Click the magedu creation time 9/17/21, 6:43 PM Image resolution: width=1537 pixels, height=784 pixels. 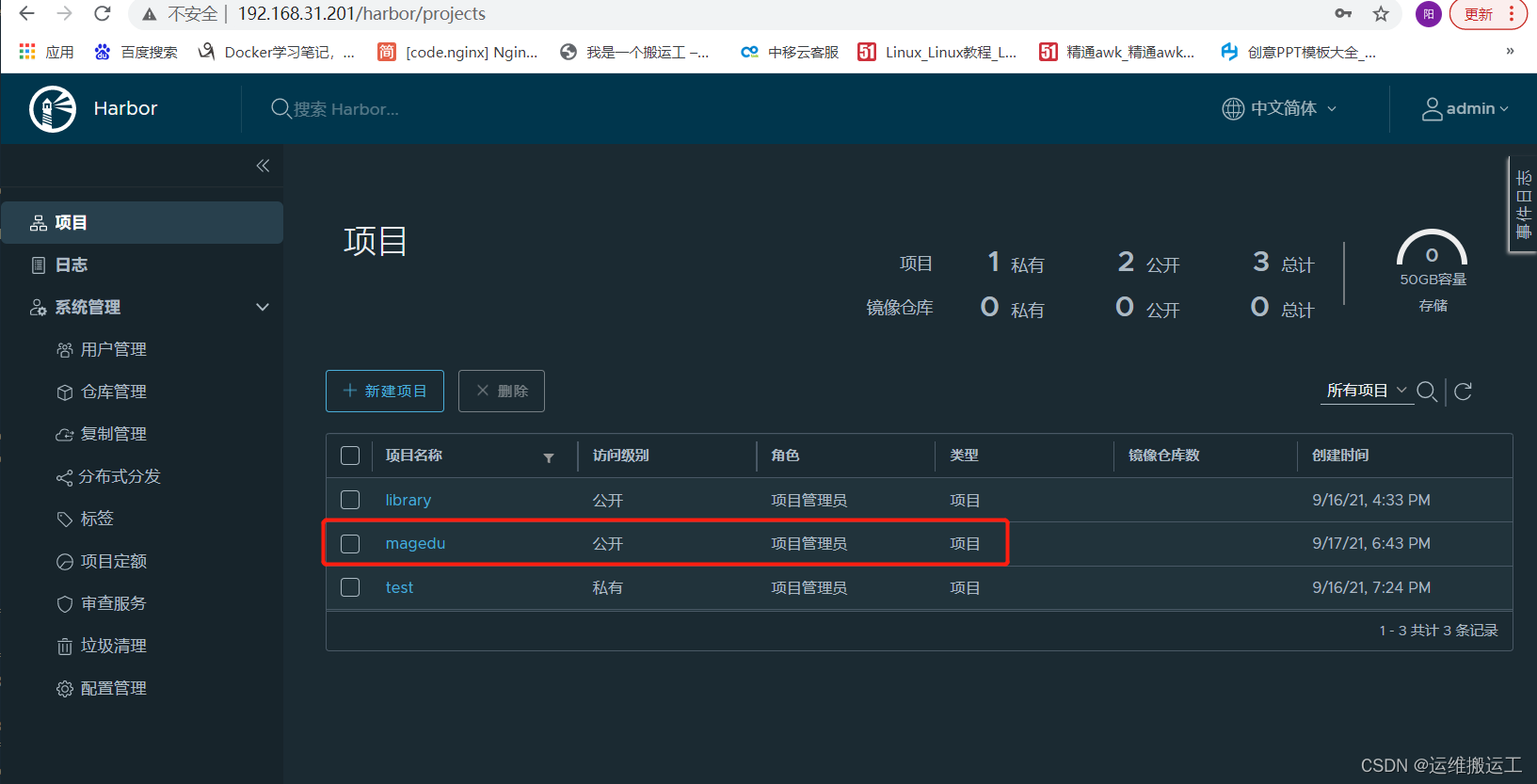pos(1371,544)
